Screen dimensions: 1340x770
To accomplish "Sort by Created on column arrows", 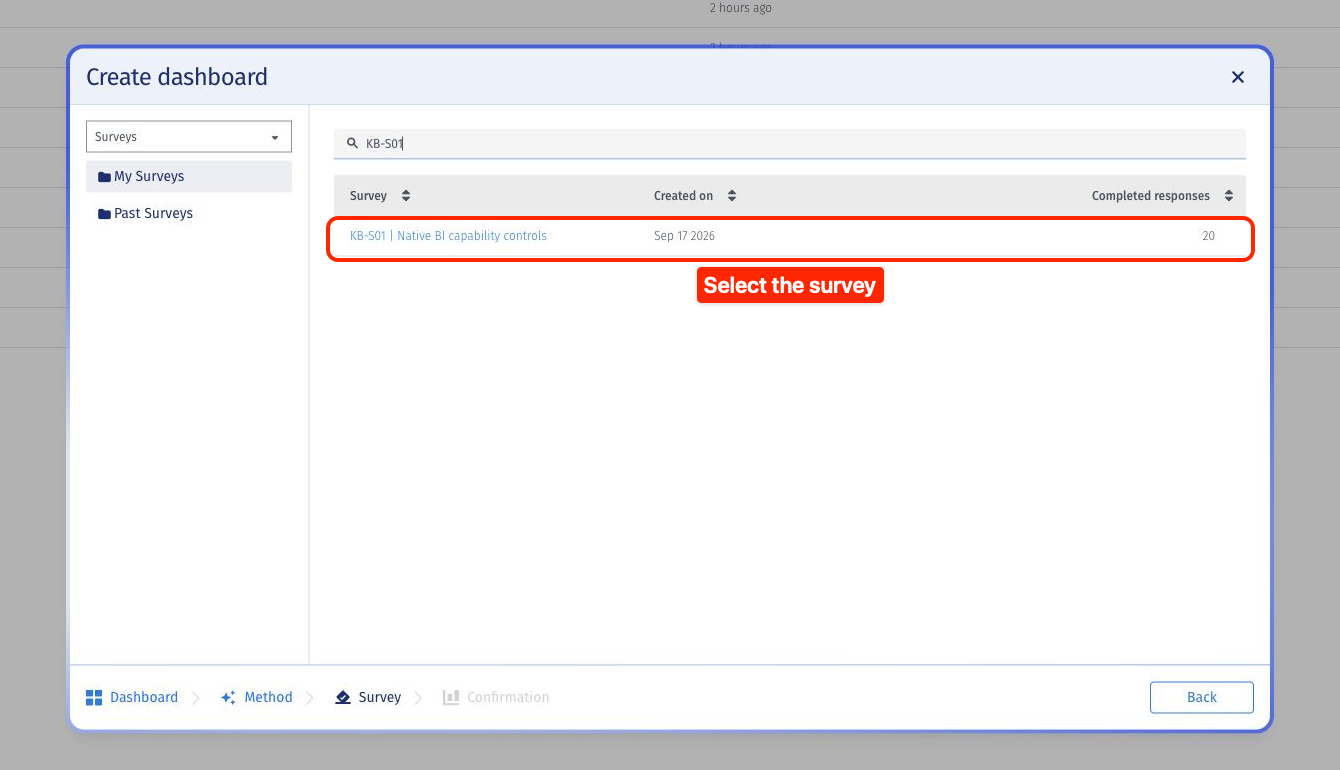I will (732, 196).
